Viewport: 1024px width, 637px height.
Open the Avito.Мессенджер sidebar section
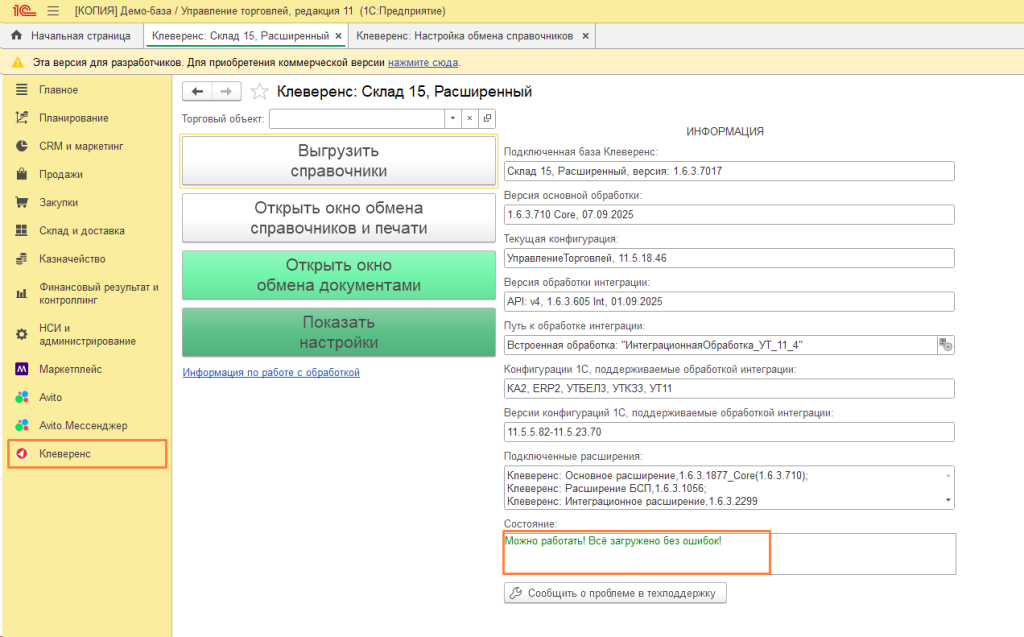pyautogui.click(x=83, y=425)
